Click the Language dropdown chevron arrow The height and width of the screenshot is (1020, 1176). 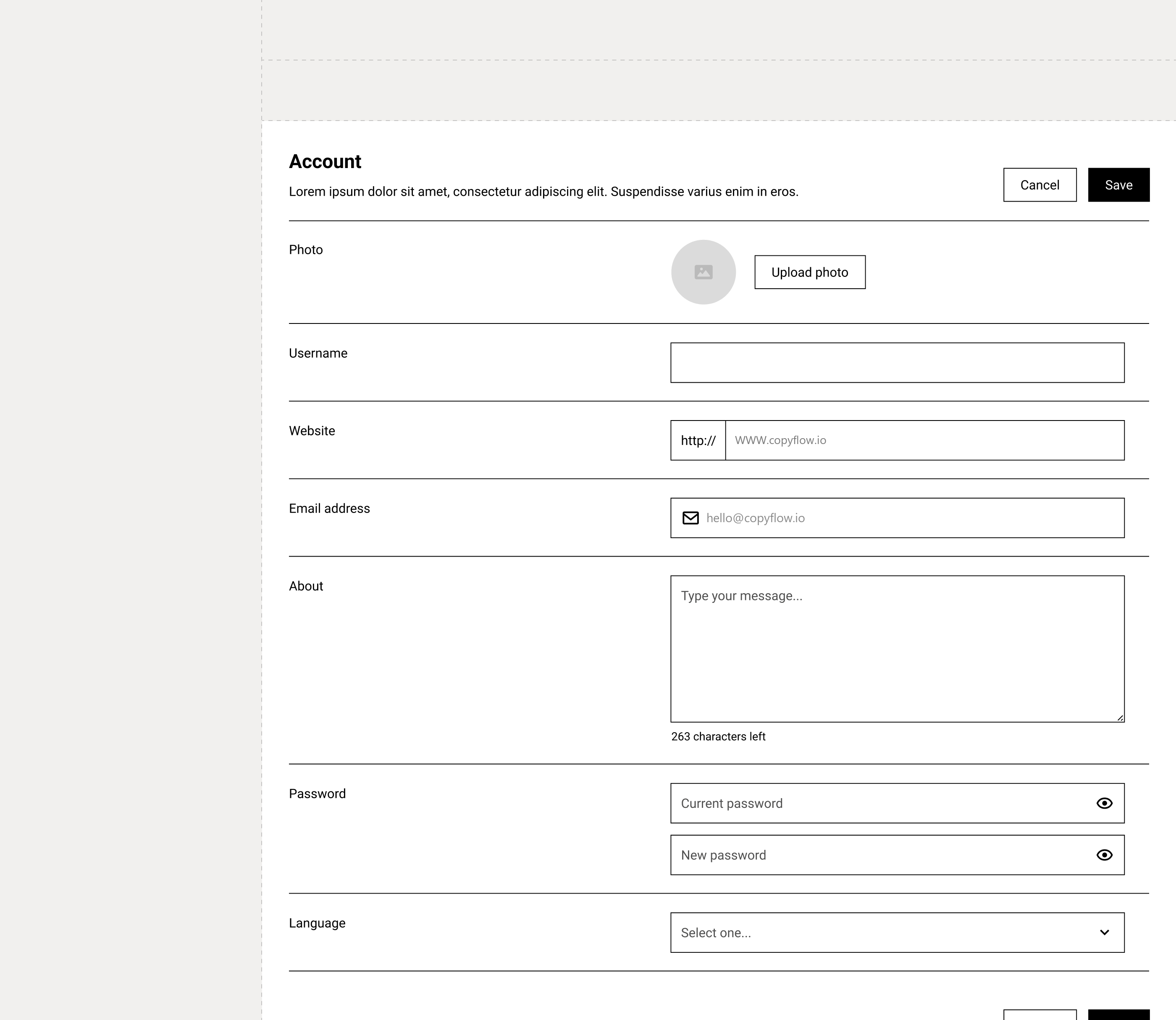[1104, 932]
